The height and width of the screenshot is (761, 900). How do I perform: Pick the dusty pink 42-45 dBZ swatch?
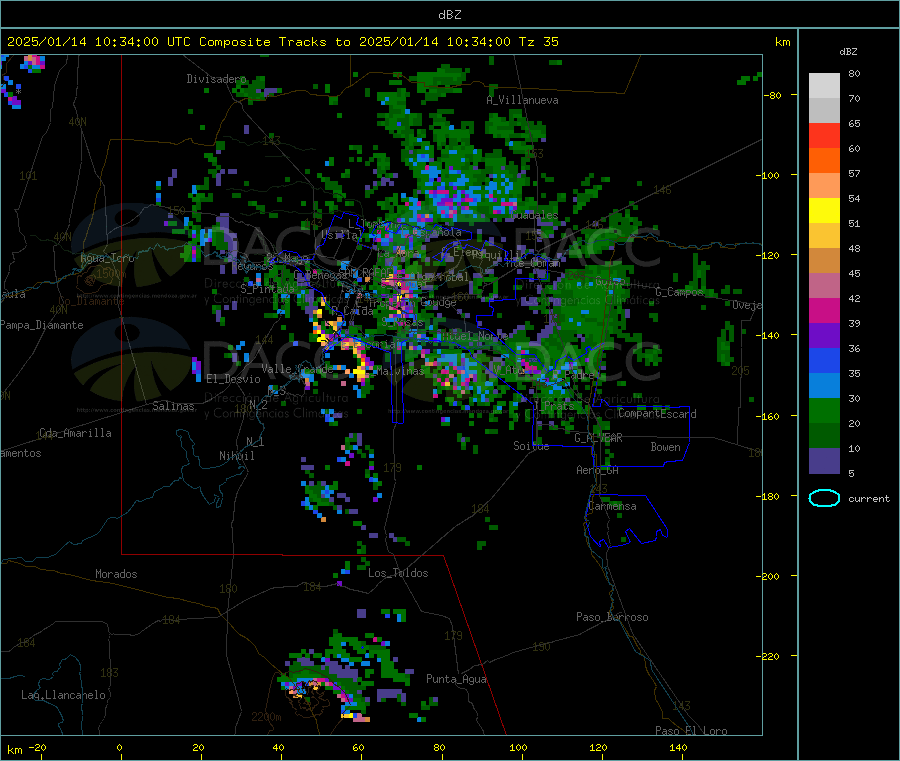824,286
